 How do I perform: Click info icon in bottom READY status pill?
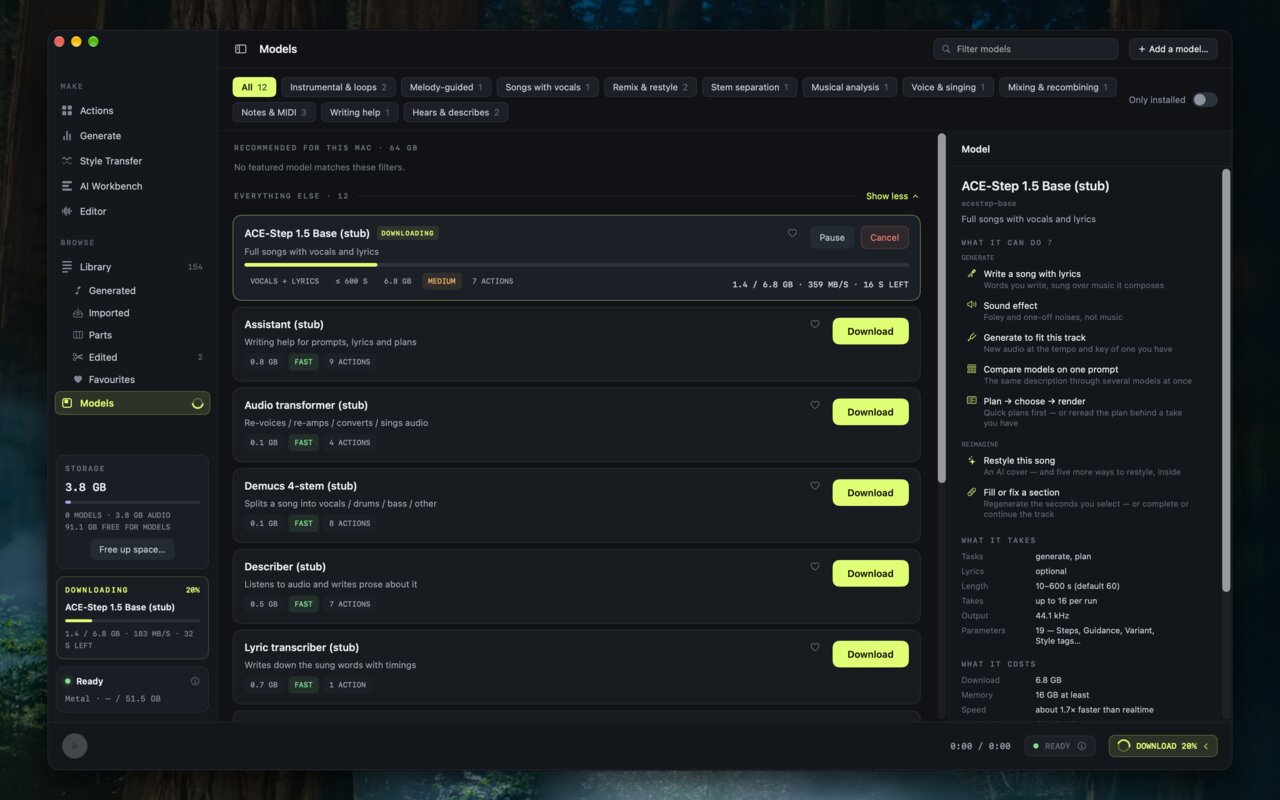[x=1082, y=746]
